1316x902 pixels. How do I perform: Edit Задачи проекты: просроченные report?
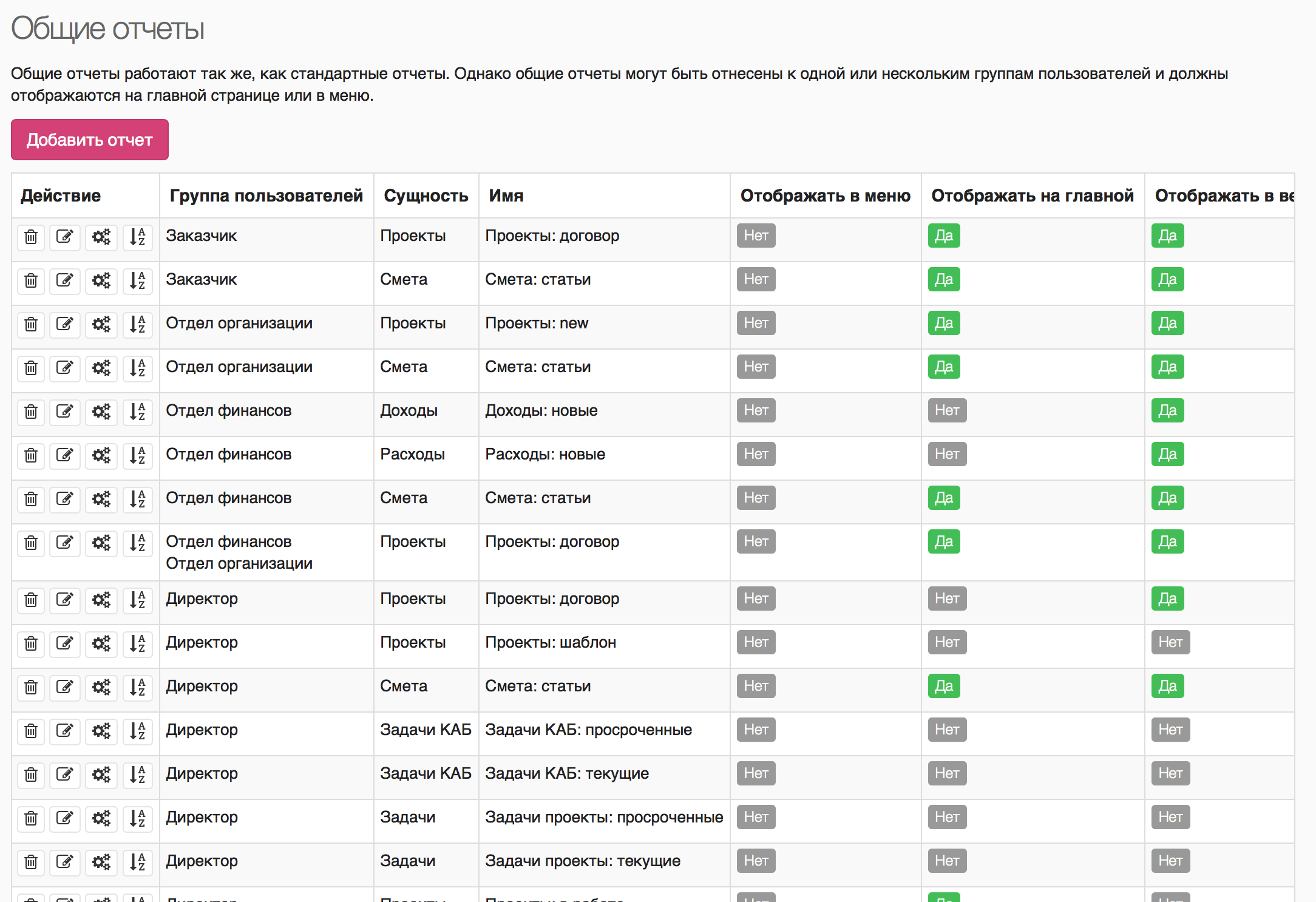pos(65,818)
